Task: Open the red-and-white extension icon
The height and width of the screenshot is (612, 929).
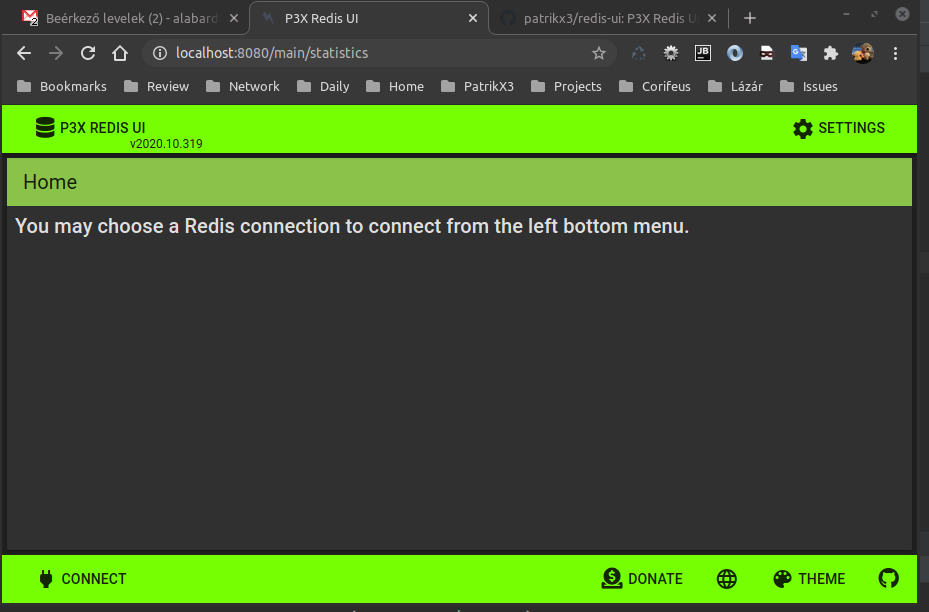Action: click(x=767, y=53)
